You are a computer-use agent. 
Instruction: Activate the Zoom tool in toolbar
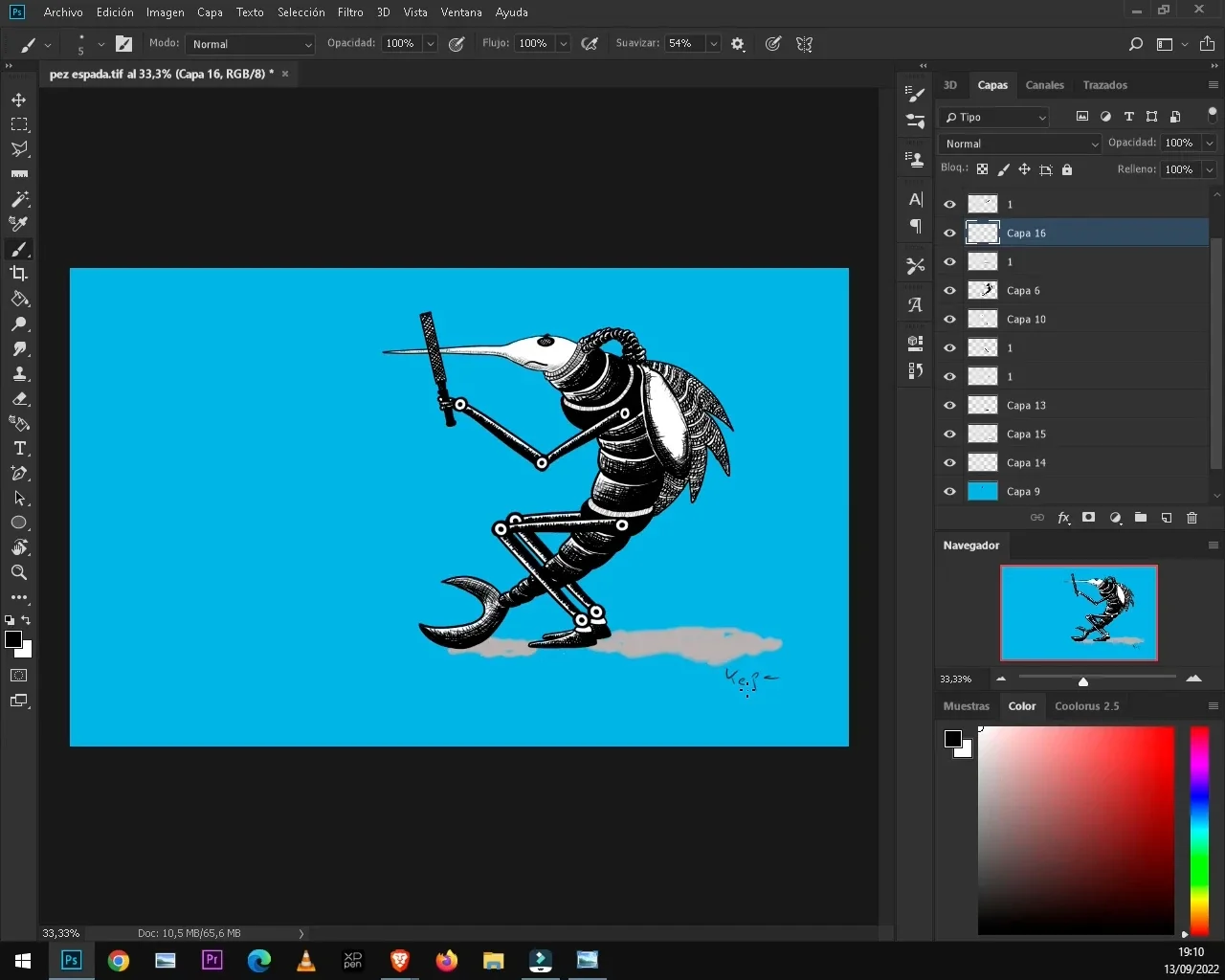click(19, 572)
